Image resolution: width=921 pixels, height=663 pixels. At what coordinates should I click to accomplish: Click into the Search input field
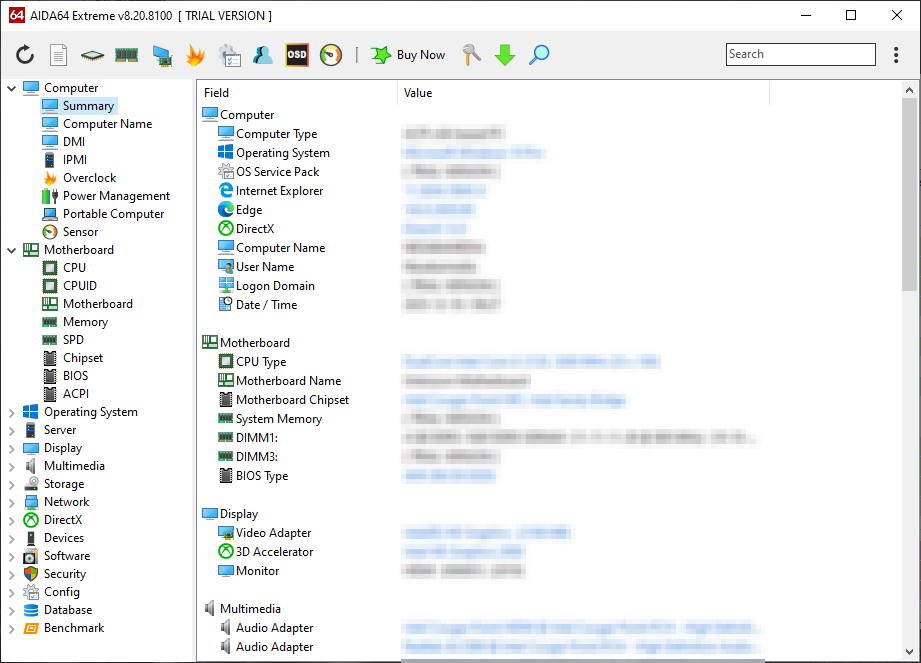tap(800, 55)
